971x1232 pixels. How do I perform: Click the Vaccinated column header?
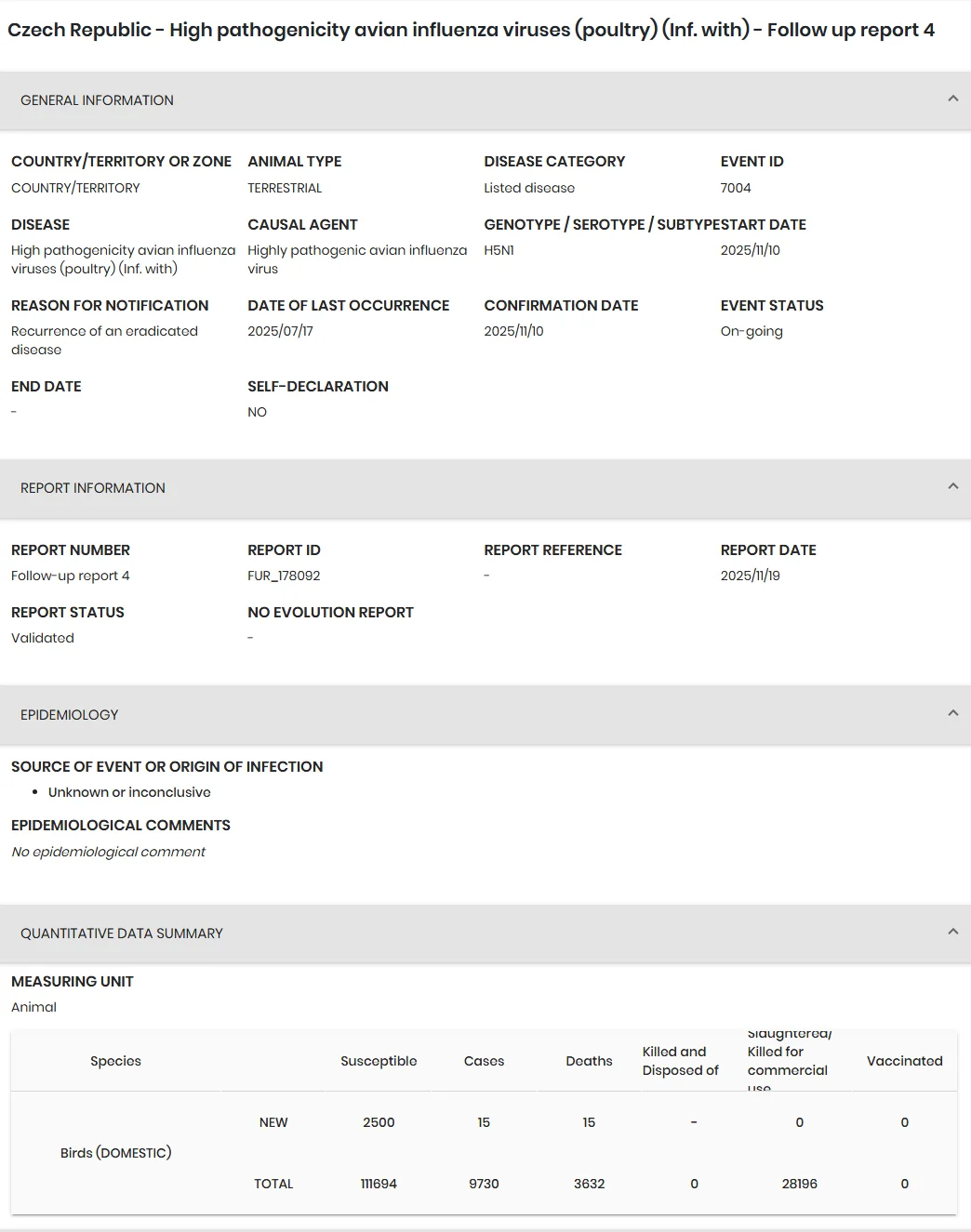pos(904,1061)
